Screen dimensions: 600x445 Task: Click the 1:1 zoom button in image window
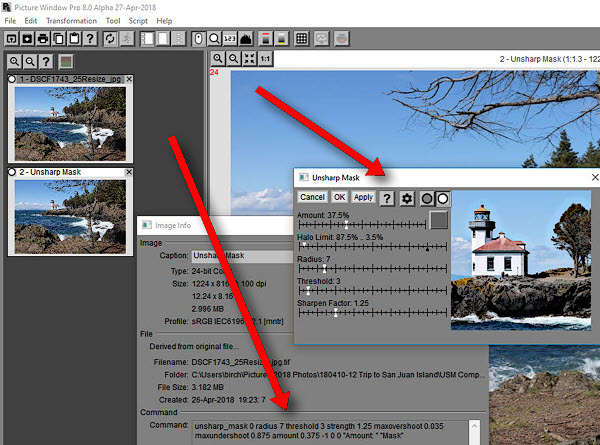pos(265,59)
